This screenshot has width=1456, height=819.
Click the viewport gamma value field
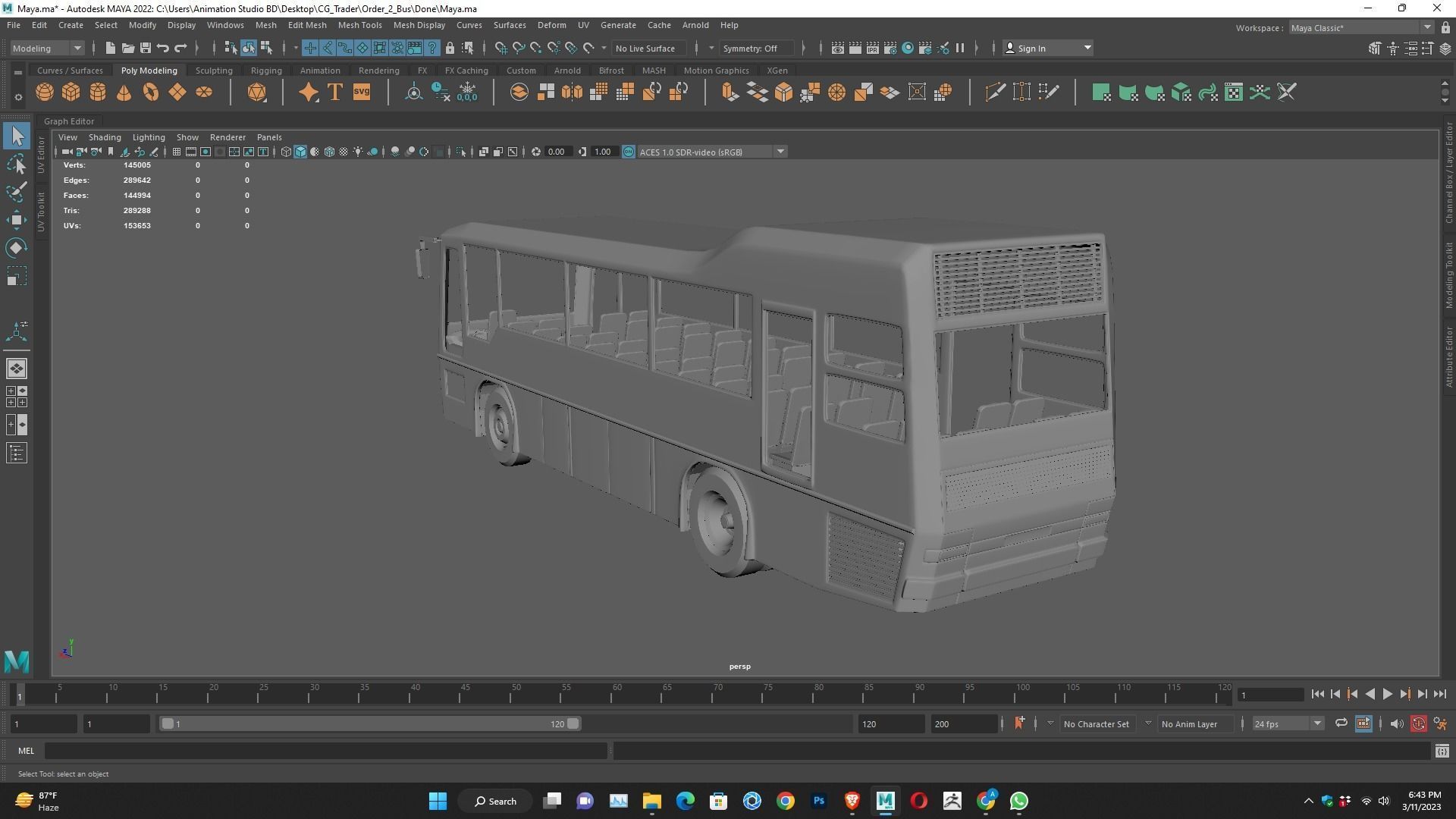[x=603, y=152]
